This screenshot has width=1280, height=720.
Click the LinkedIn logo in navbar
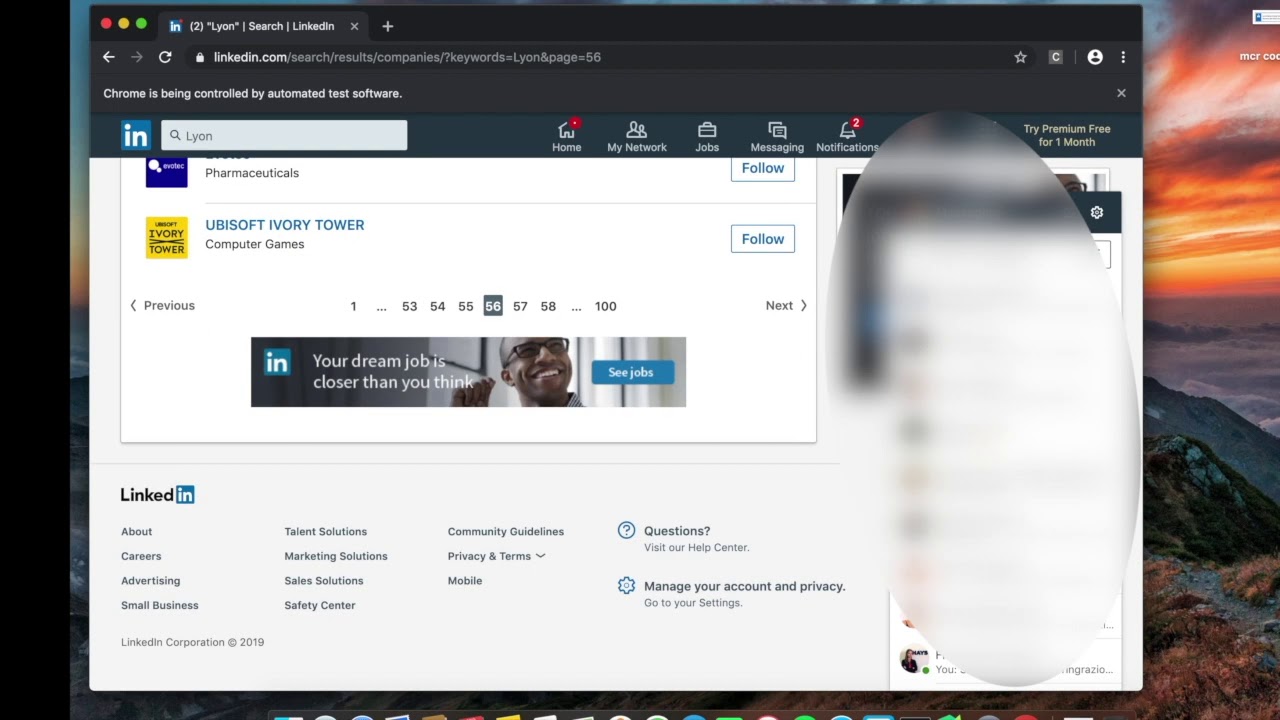pyautogui.click(x=136, y=135)
